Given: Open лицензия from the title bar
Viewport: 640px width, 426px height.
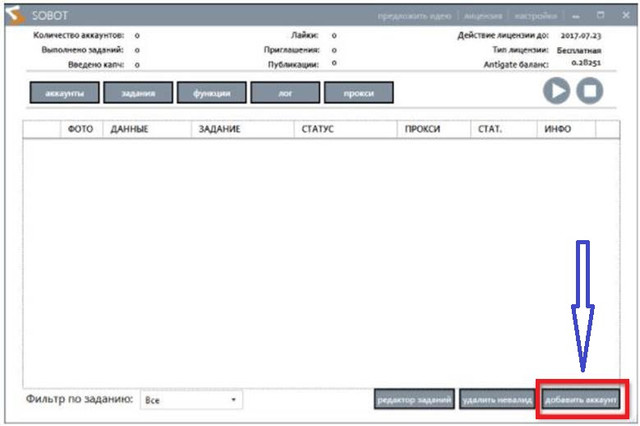Looking at the screenshot, I should pyautogui.click(x=484, y=17).
